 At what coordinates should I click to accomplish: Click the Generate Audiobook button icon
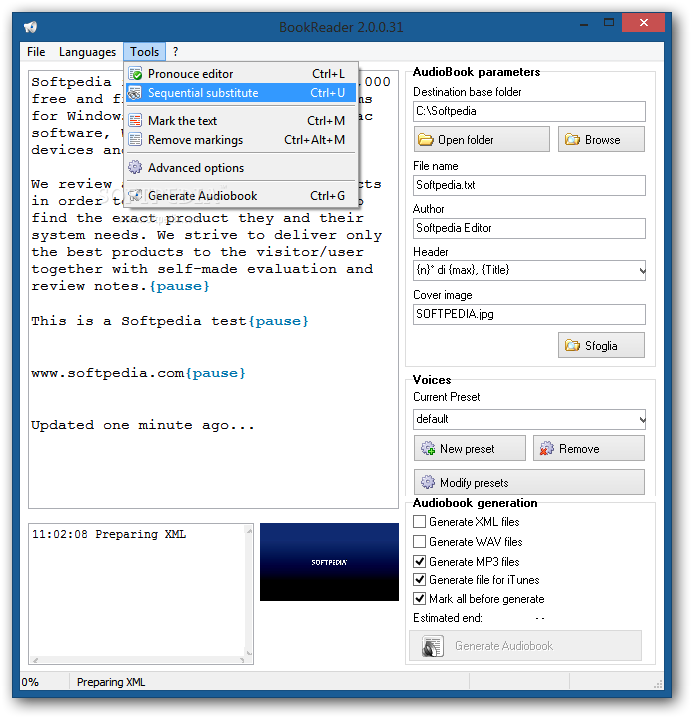[x=432, y=646]
